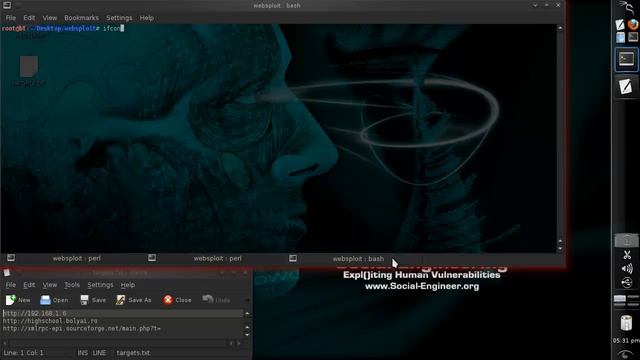
Task: Switch to the KWrite task in panel
Action: [627, 87]
